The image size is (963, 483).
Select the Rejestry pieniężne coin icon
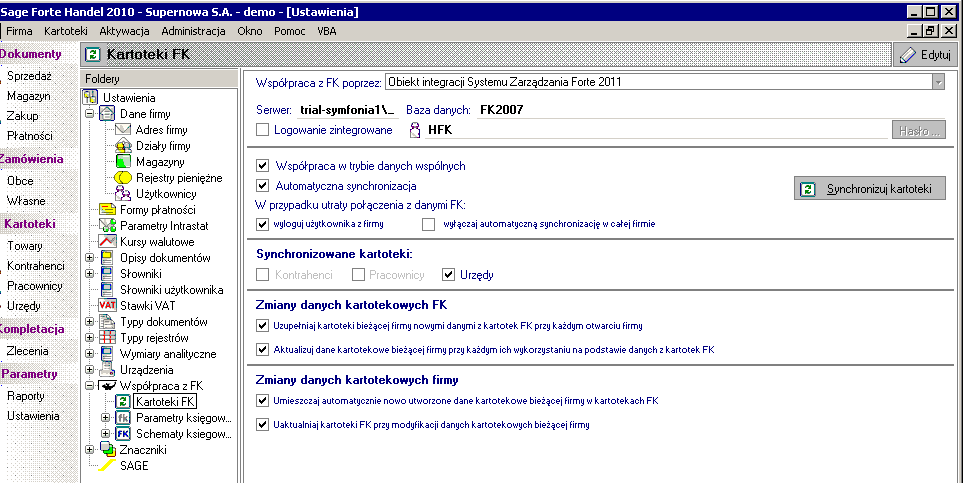[x=123, y=178]
